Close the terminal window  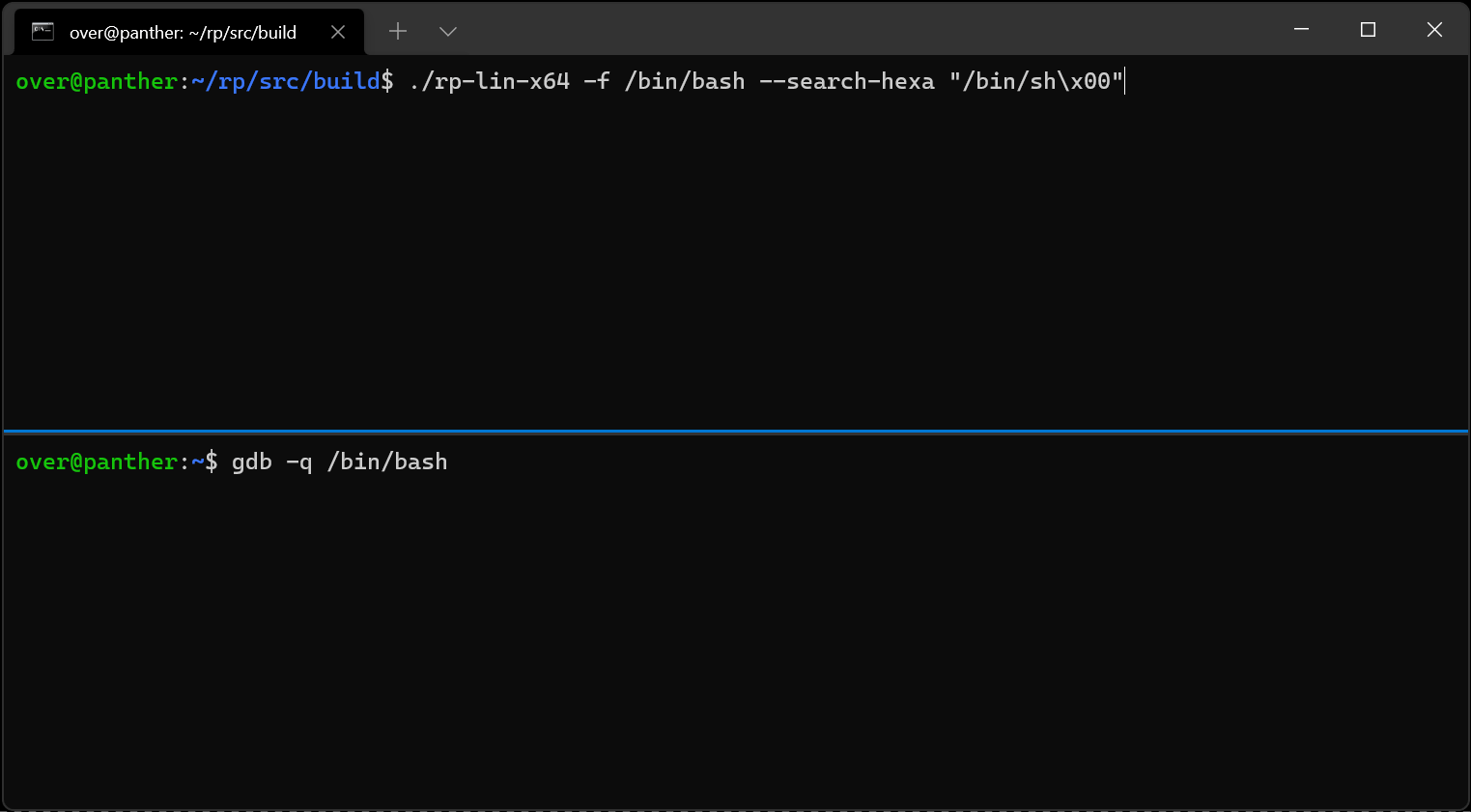pyautogui.click(x=1434, y=30)
